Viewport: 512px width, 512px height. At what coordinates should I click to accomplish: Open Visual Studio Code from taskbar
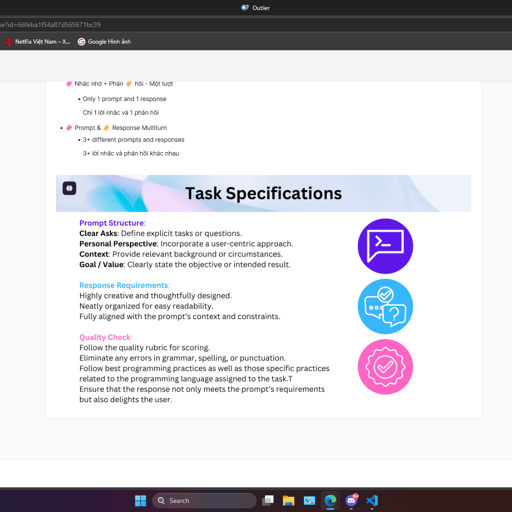coord(372,500)
